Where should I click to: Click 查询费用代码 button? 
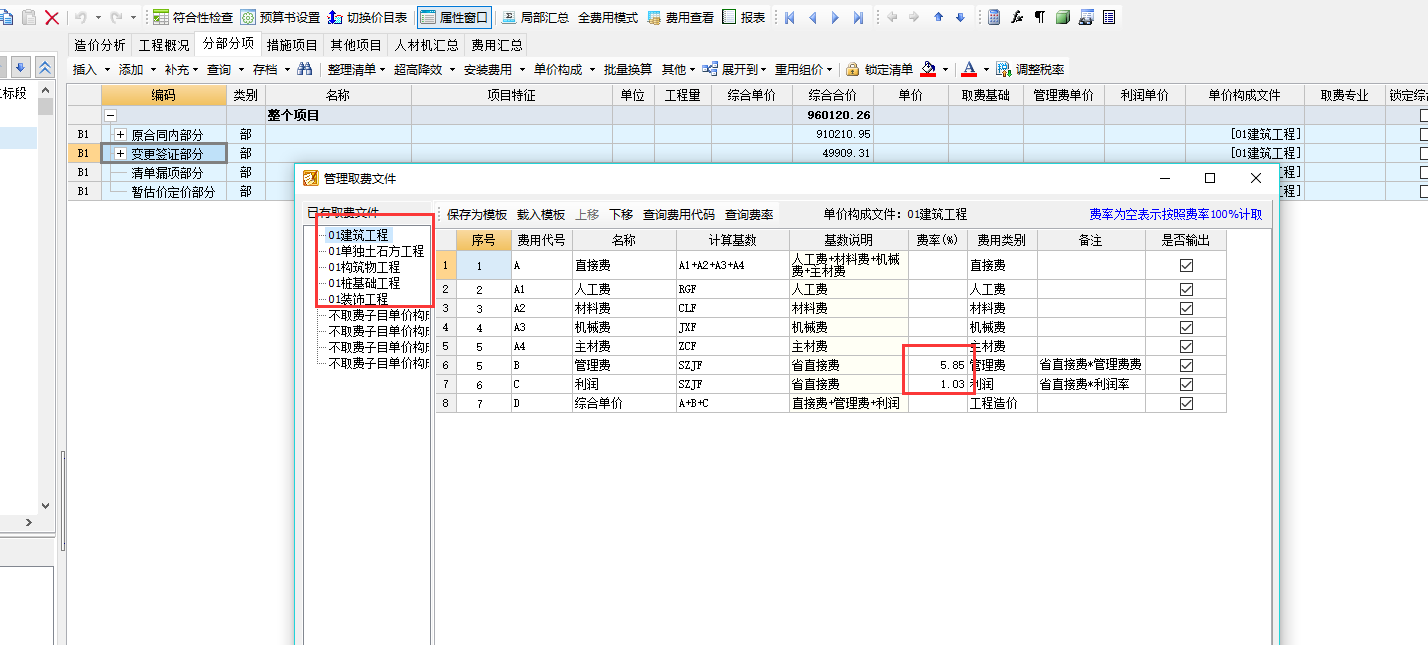pos(679,214)
